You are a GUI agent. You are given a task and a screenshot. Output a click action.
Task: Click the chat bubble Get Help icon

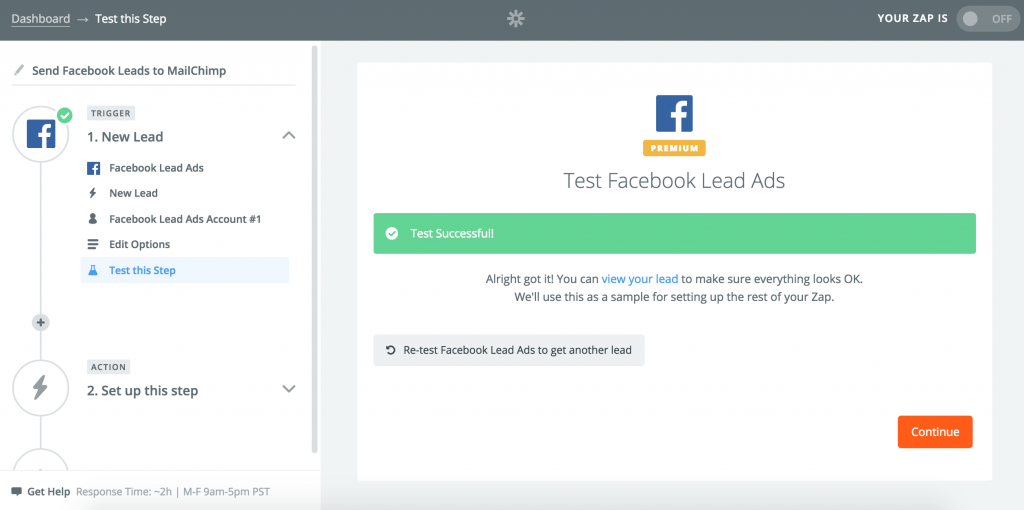[17, 491]
